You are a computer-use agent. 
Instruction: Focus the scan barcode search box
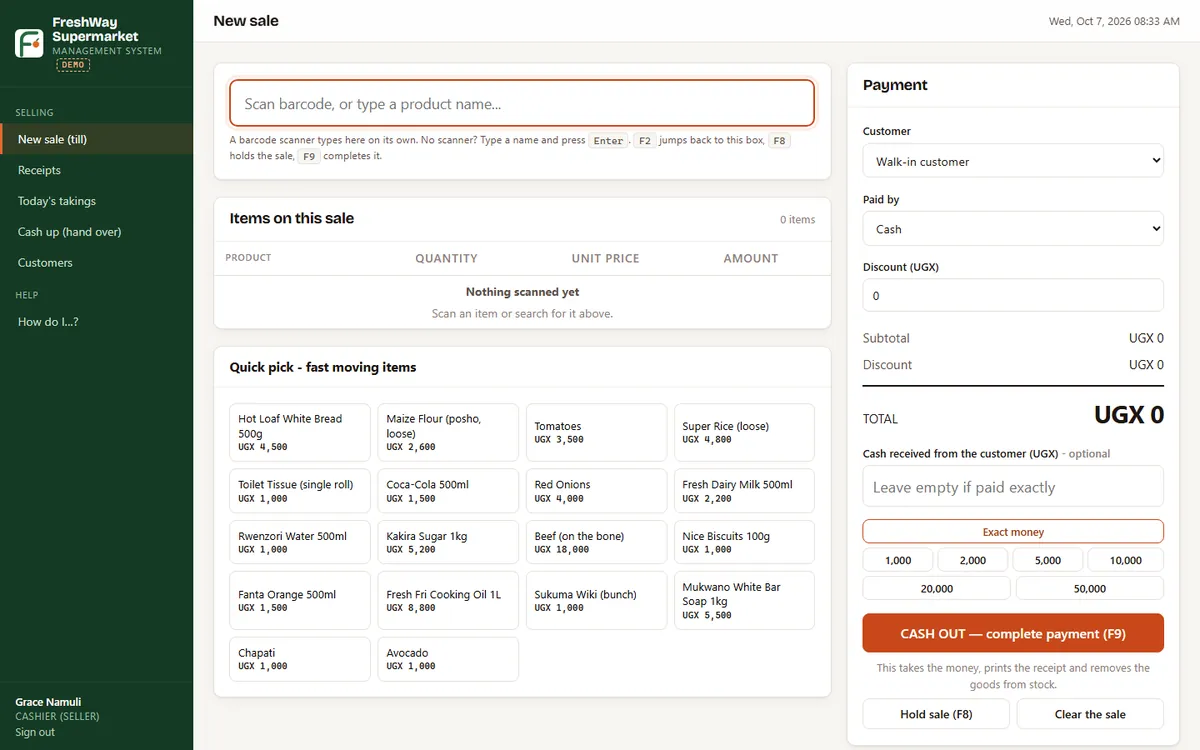click(x=522, y=103)
